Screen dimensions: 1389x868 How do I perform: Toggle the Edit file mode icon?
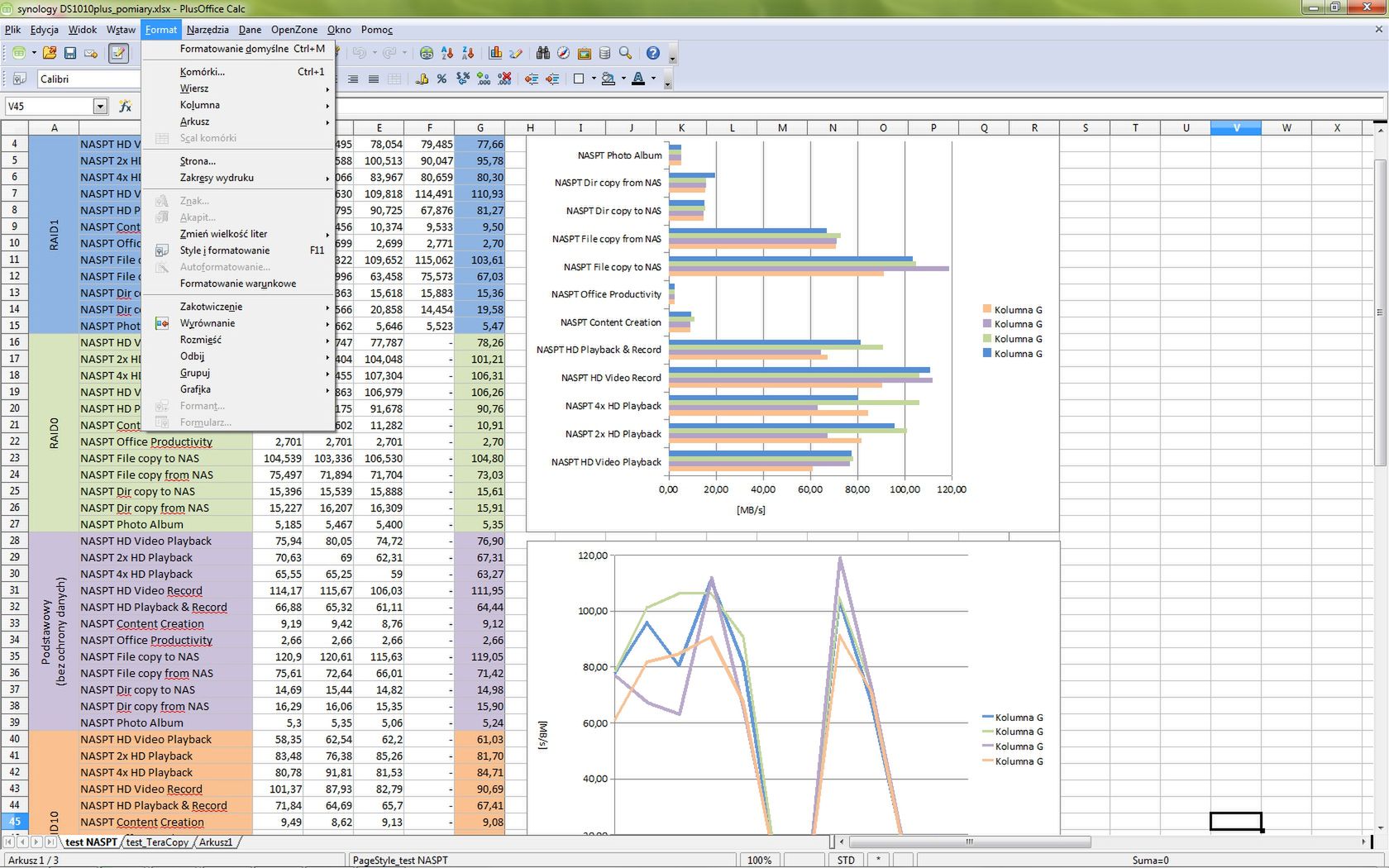(x=118, y=53)
